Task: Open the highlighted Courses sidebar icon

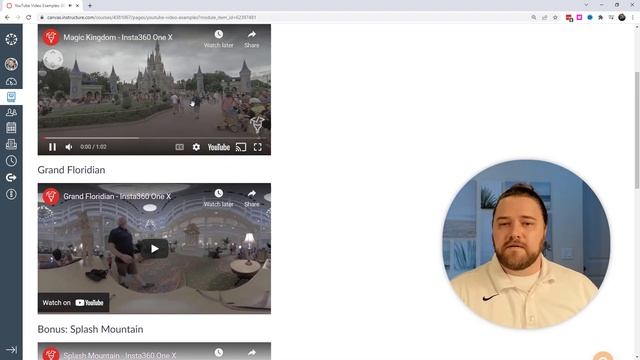Action: click(x=11, y=97)
